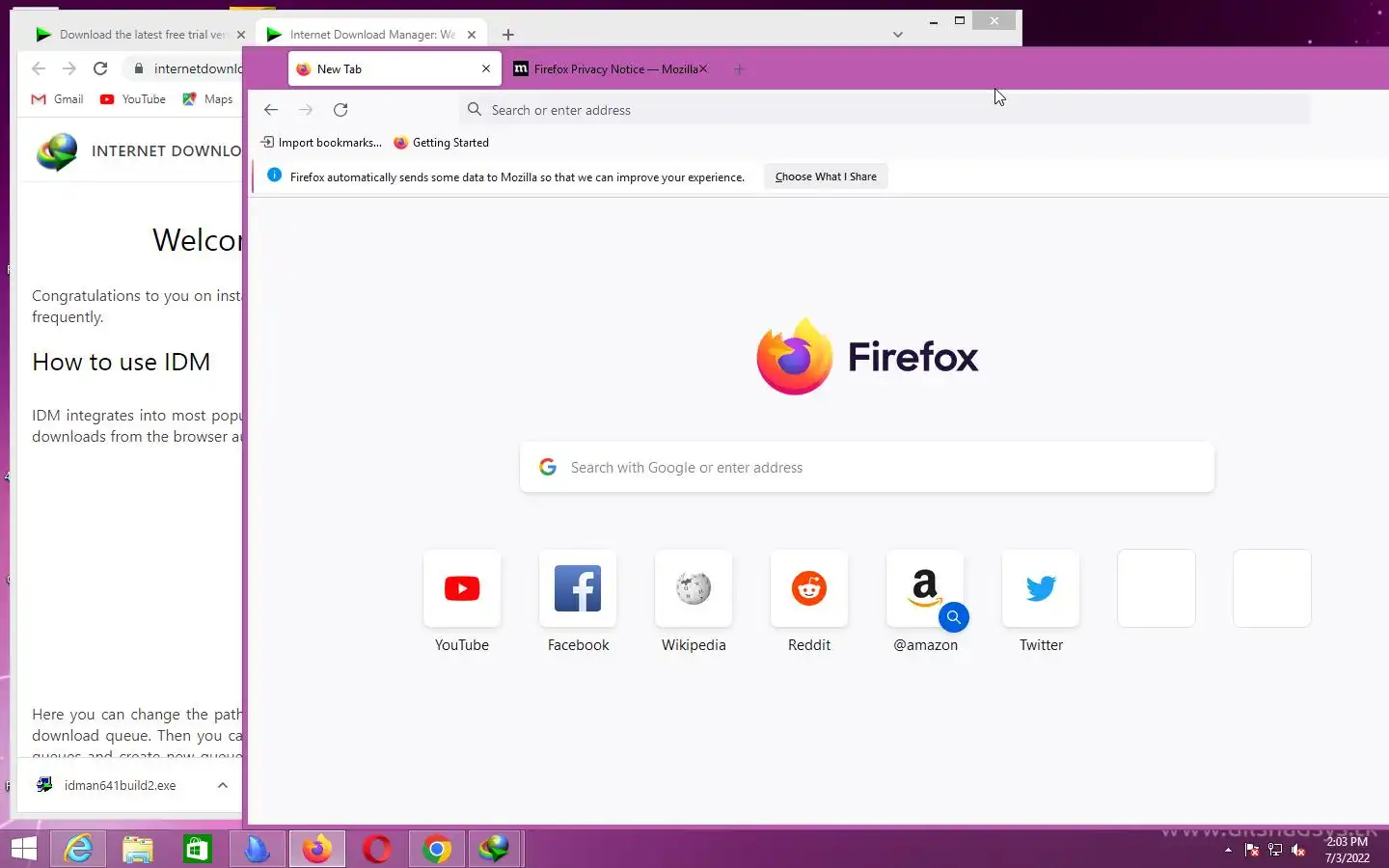Click the IDM logo on the Chrome page
The image size is (1389, 868).
(57, 151)
